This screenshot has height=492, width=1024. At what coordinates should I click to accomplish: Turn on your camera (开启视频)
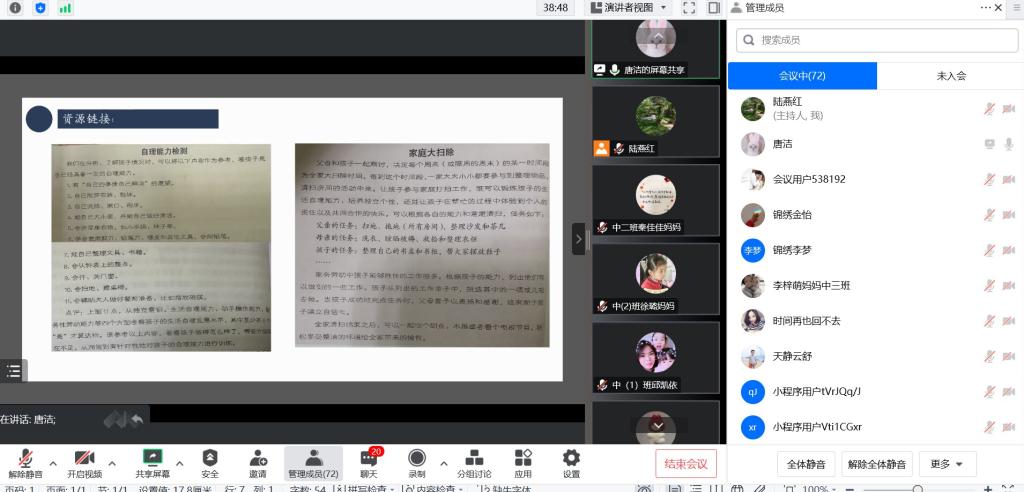pos(84,463)
